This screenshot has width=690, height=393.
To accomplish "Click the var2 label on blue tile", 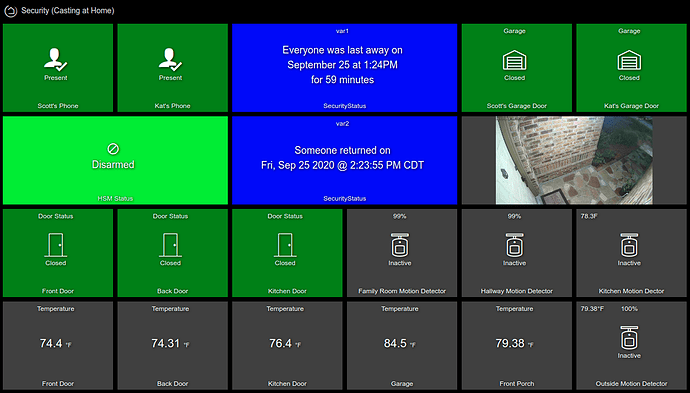I will (x=342, y=124).
